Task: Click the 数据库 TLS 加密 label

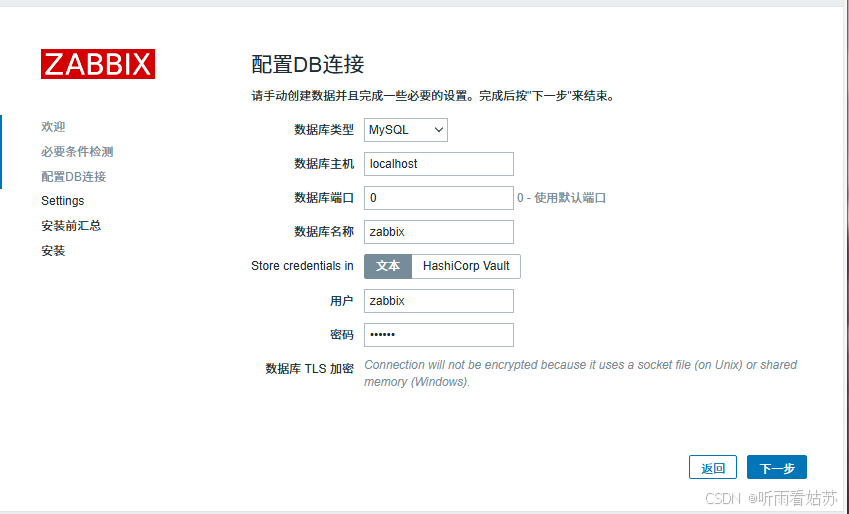Action: point(309,369)
